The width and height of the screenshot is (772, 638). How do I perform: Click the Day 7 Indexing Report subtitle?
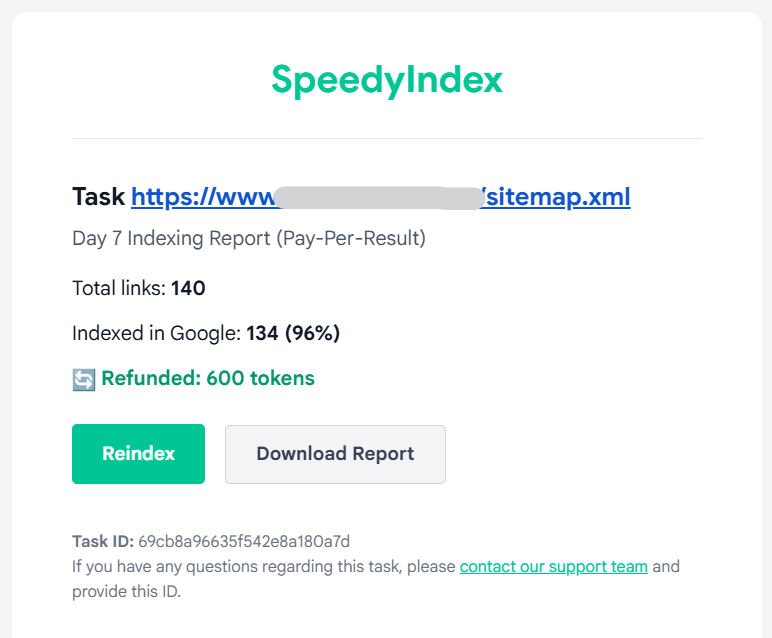point(249,239)
